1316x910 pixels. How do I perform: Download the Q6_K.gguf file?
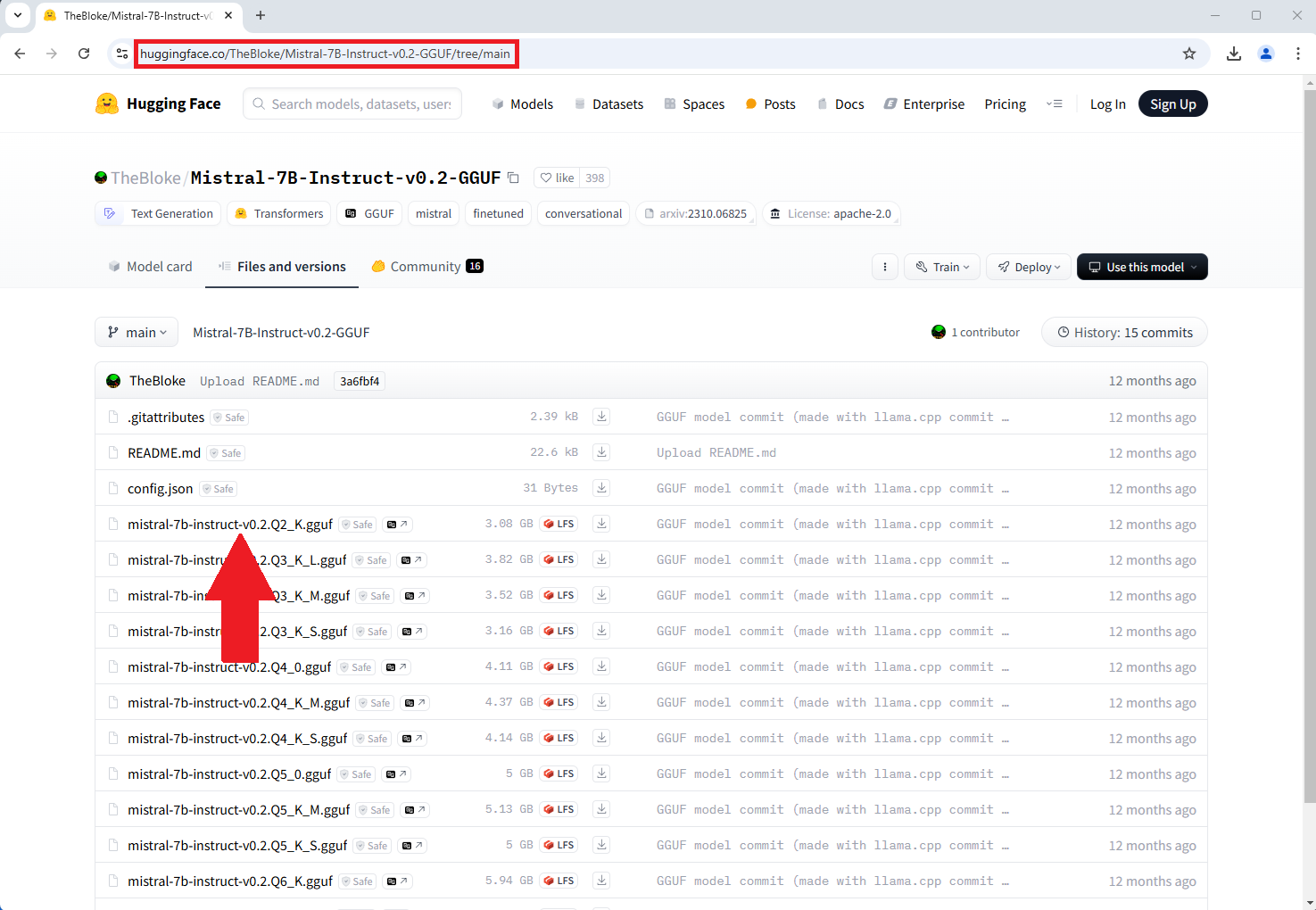(x=601, y=881)
